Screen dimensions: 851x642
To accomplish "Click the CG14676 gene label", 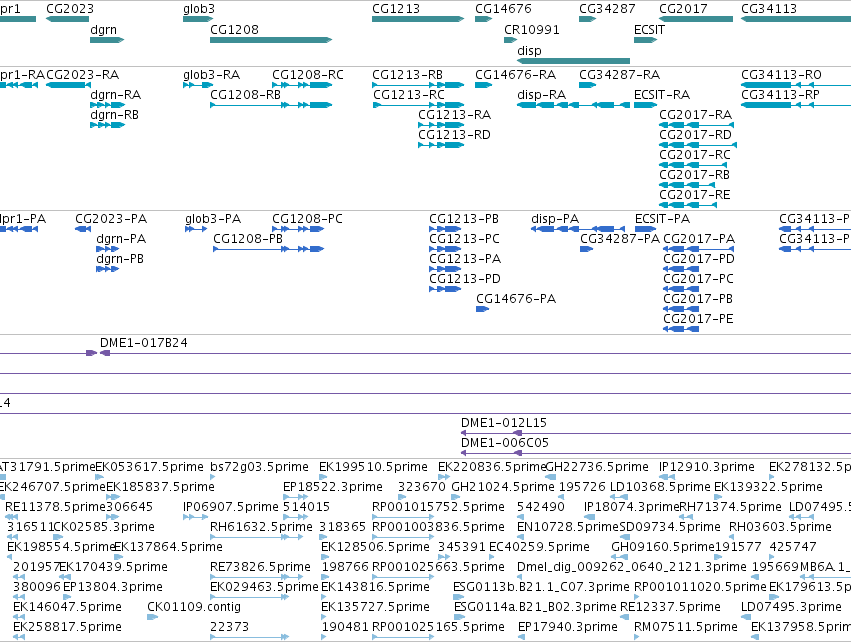I will [x=503, y=9].
